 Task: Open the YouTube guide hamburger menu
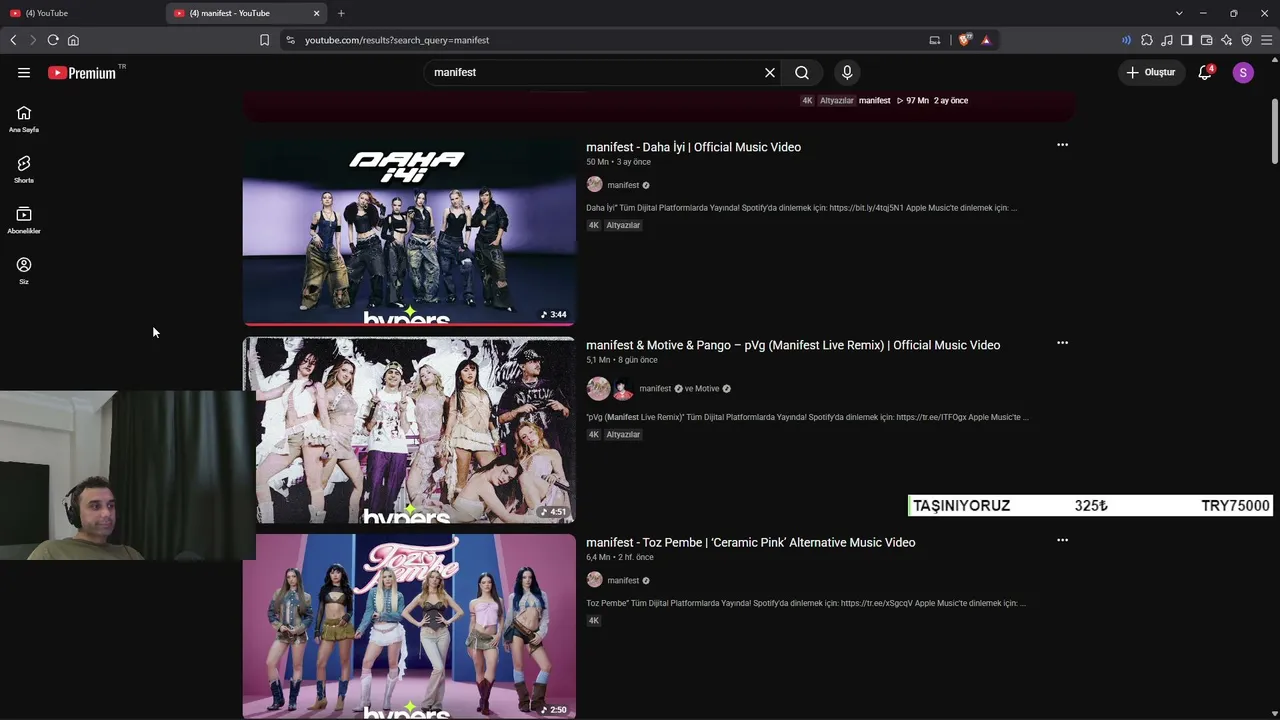(24, 72)
